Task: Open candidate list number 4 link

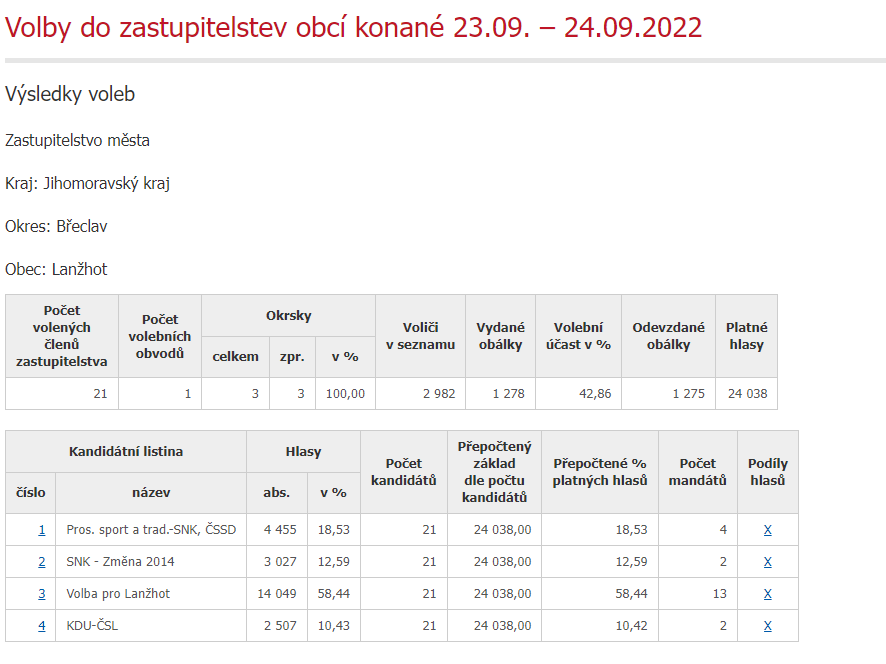Action: tap(41, 626)
